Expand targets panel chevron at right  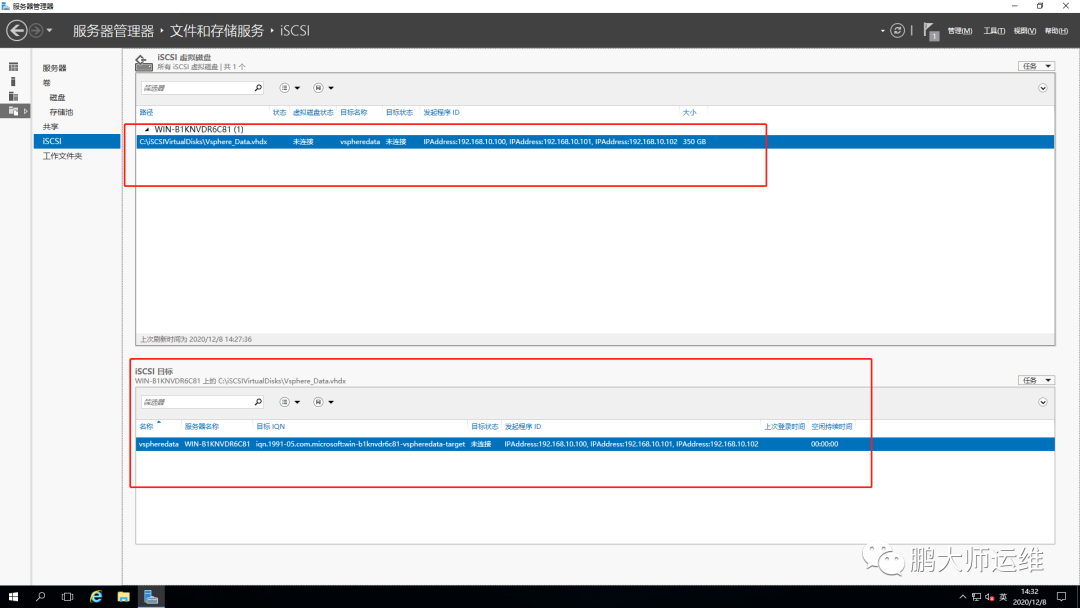pos(1043,402)
